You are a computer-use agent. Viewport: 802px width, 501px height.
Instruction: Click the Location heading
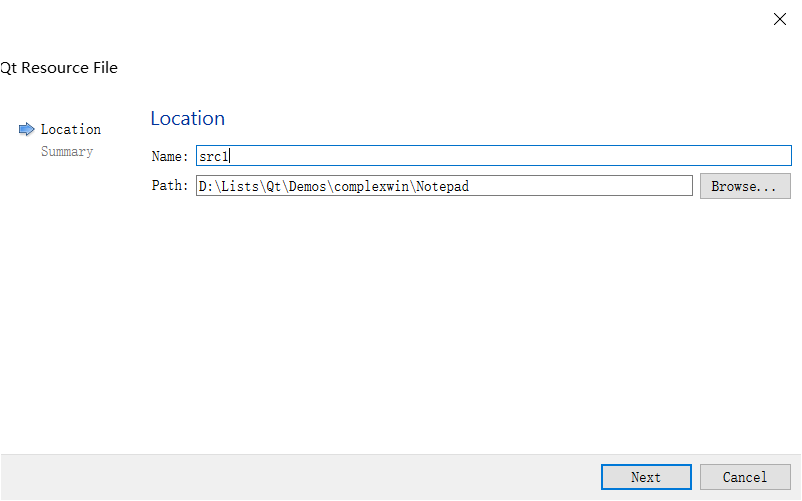[x=188, y=119]
